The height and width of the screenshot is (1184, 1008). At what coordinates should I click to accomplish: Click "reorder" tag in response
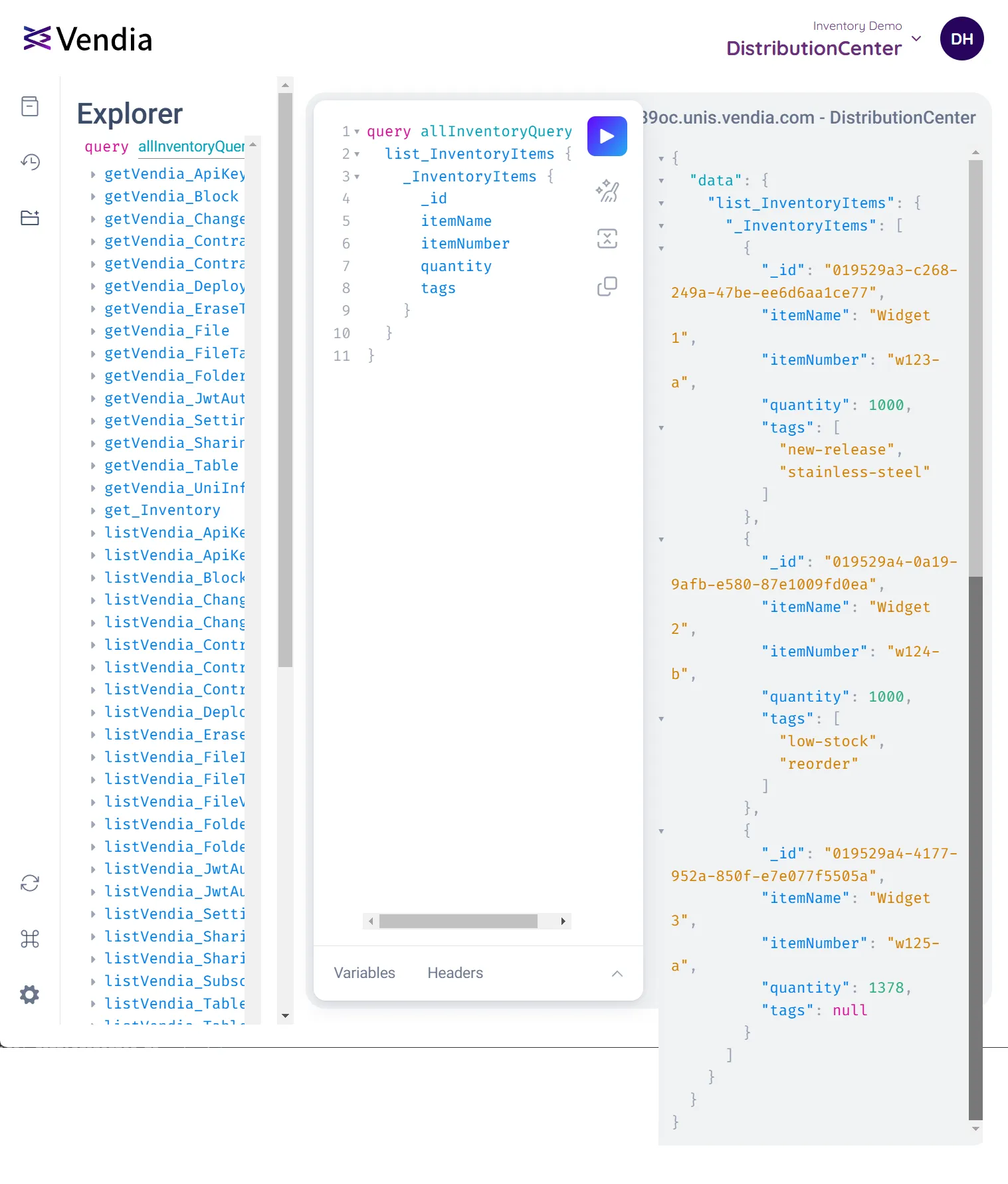pyautogui.click(x=819, y=764)
